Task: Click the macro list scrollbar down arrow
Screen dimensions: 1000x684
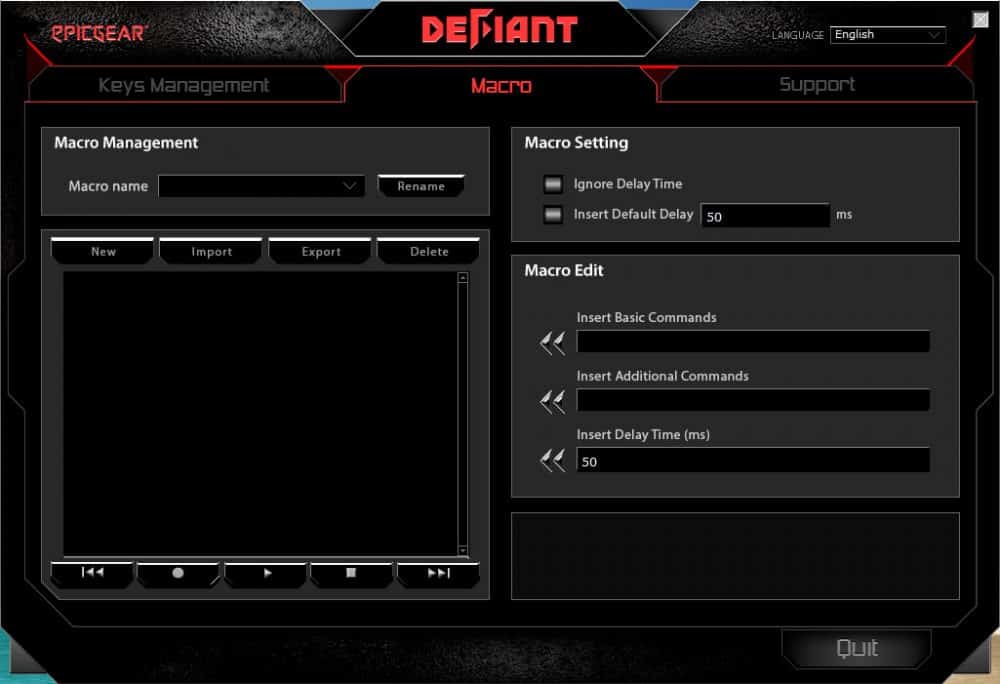Action: [x=463, y=549]
